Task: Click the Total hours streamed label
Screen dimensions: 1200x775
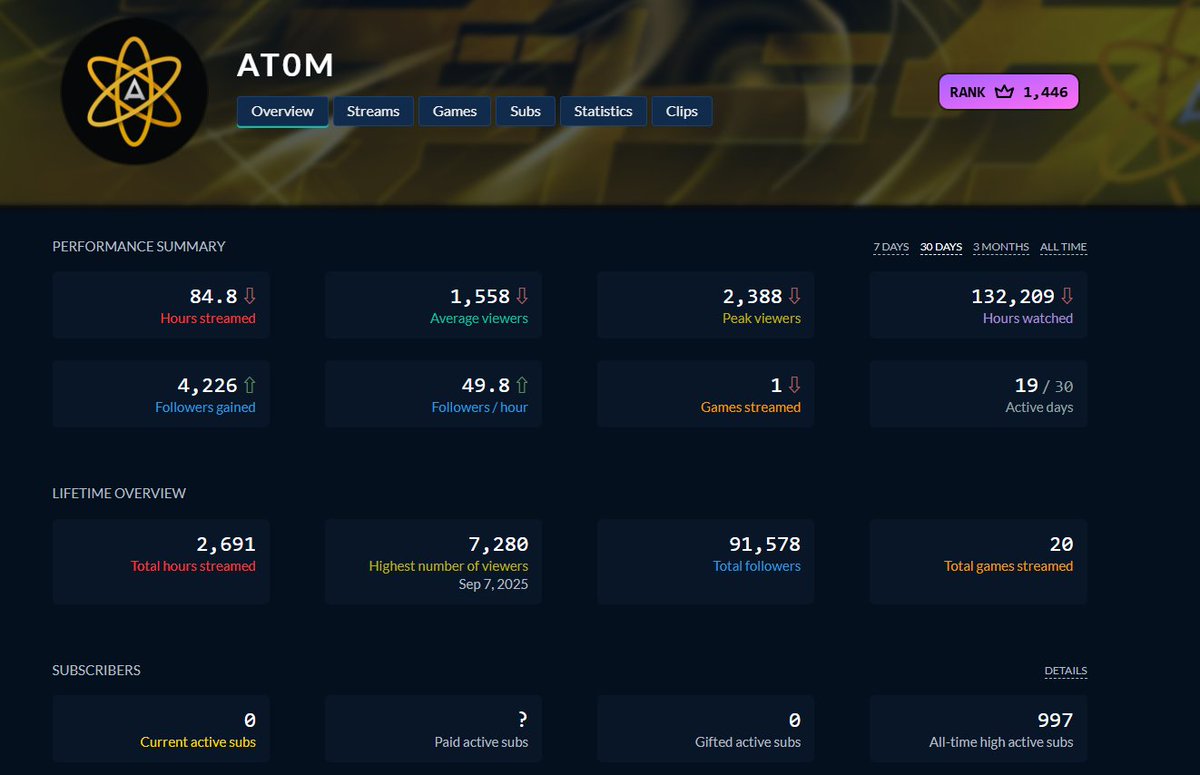Action: pos(193,566)
